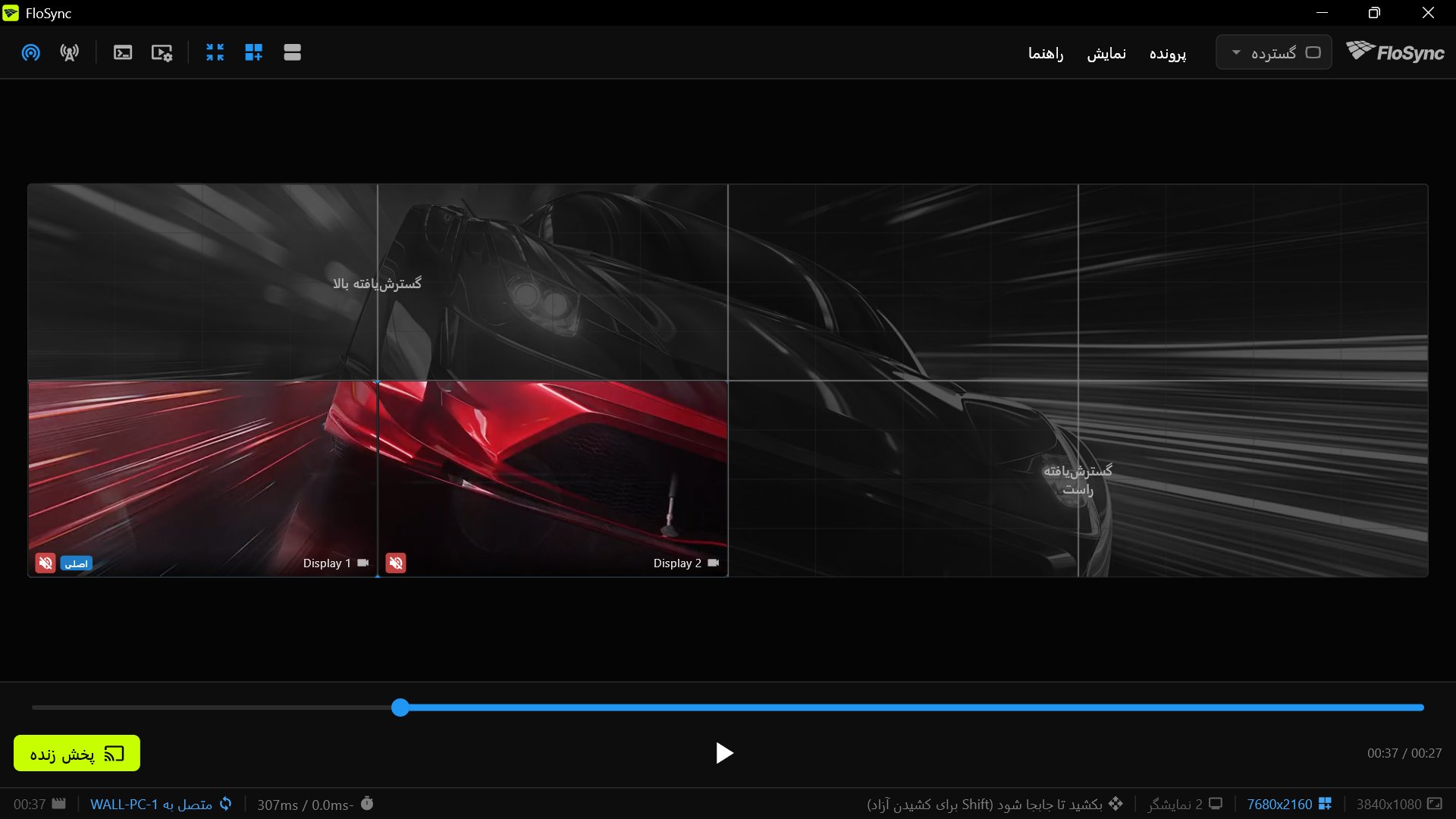This screenshot has height=819, width=1456.
Task: Click the 00:37 / 00:27 time readout
Action: tap(1404, 753)
